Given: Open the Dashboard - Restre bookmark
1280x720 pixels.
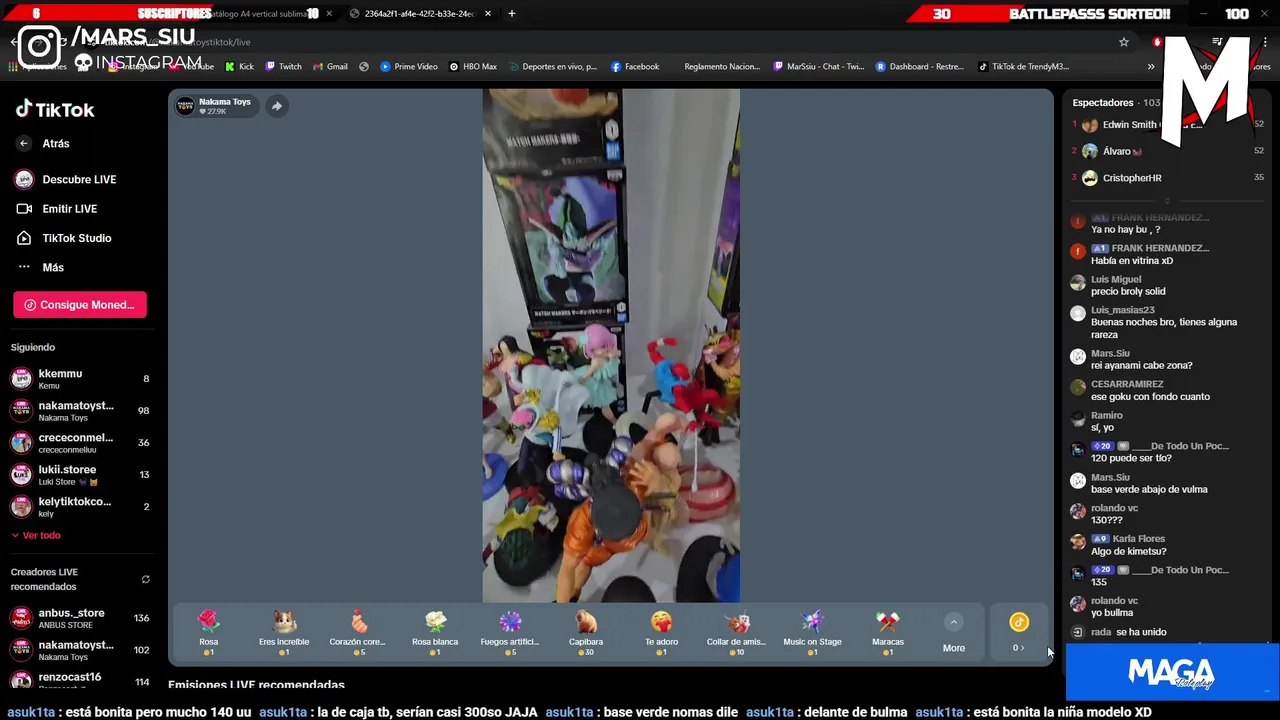Looking at the screenshot, I should point(919,67).
